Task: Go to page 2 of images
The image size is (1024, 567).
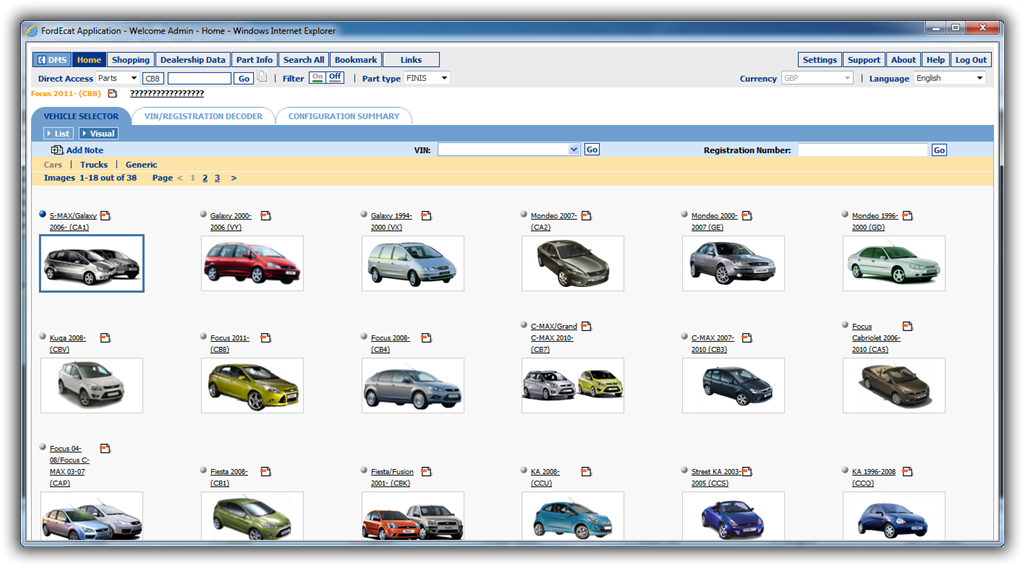Action: 205,178
